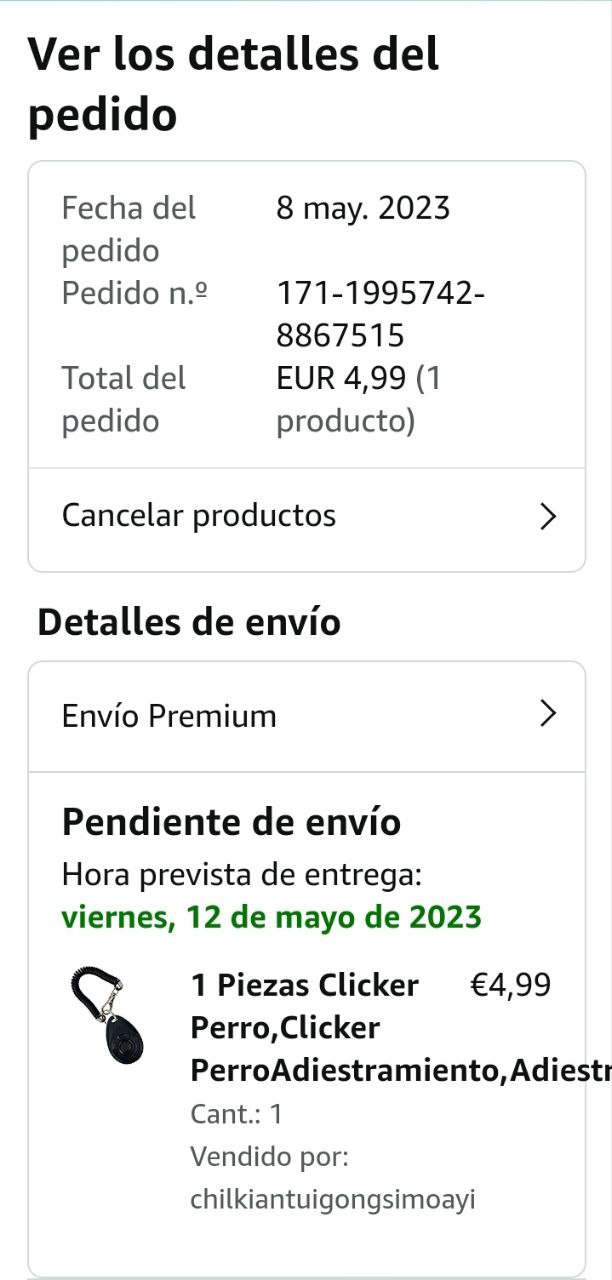This screenshot has height=1280, width=612.
Task: Click the Vendido por label
Action: tap(269, 1157)
